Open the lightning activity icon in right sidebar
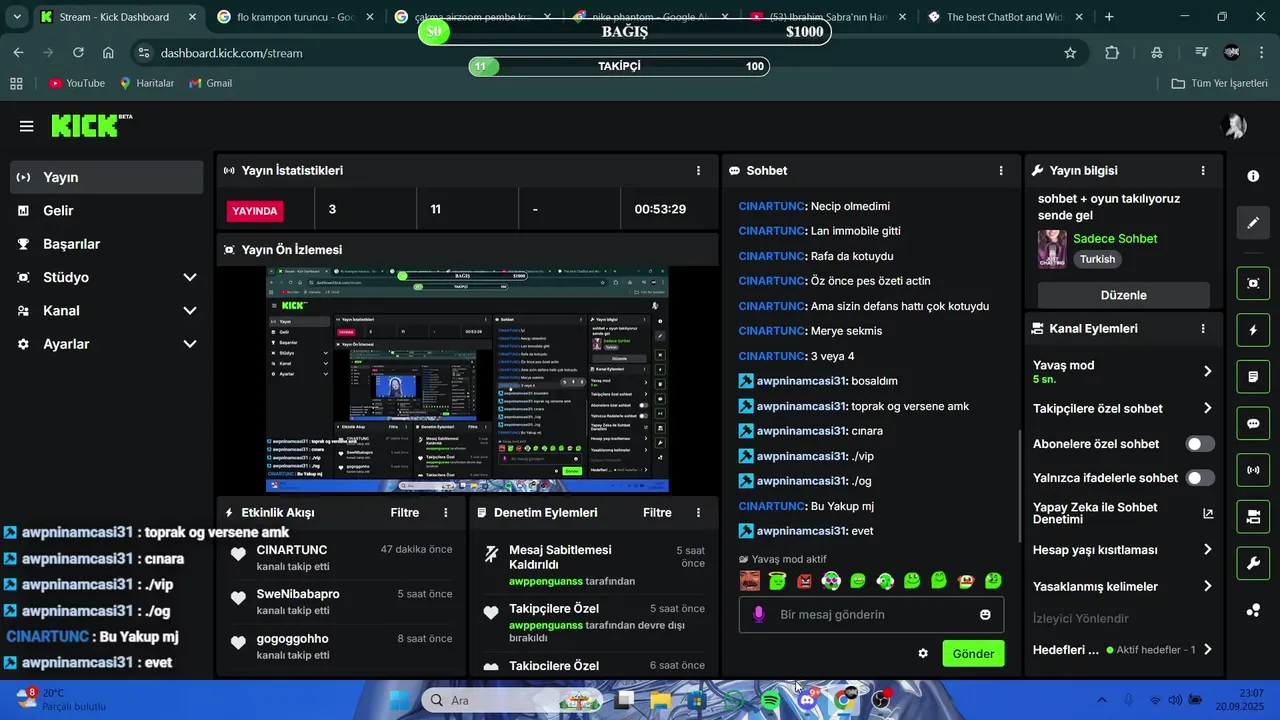The image size is (1280, 720). coord(1253,330)
